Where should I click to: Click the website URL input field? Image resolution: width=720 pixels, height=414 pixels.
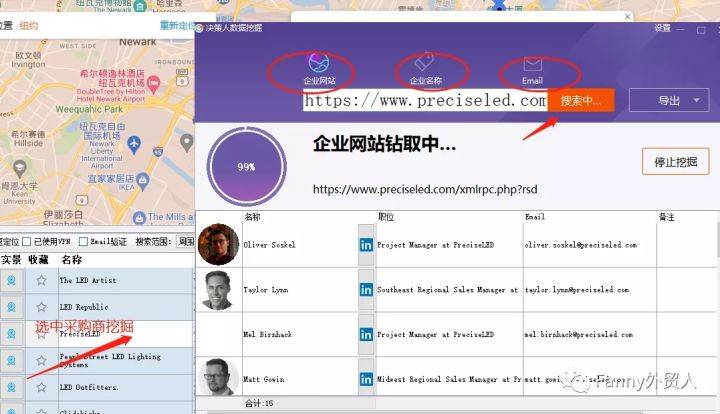(424, 101)
